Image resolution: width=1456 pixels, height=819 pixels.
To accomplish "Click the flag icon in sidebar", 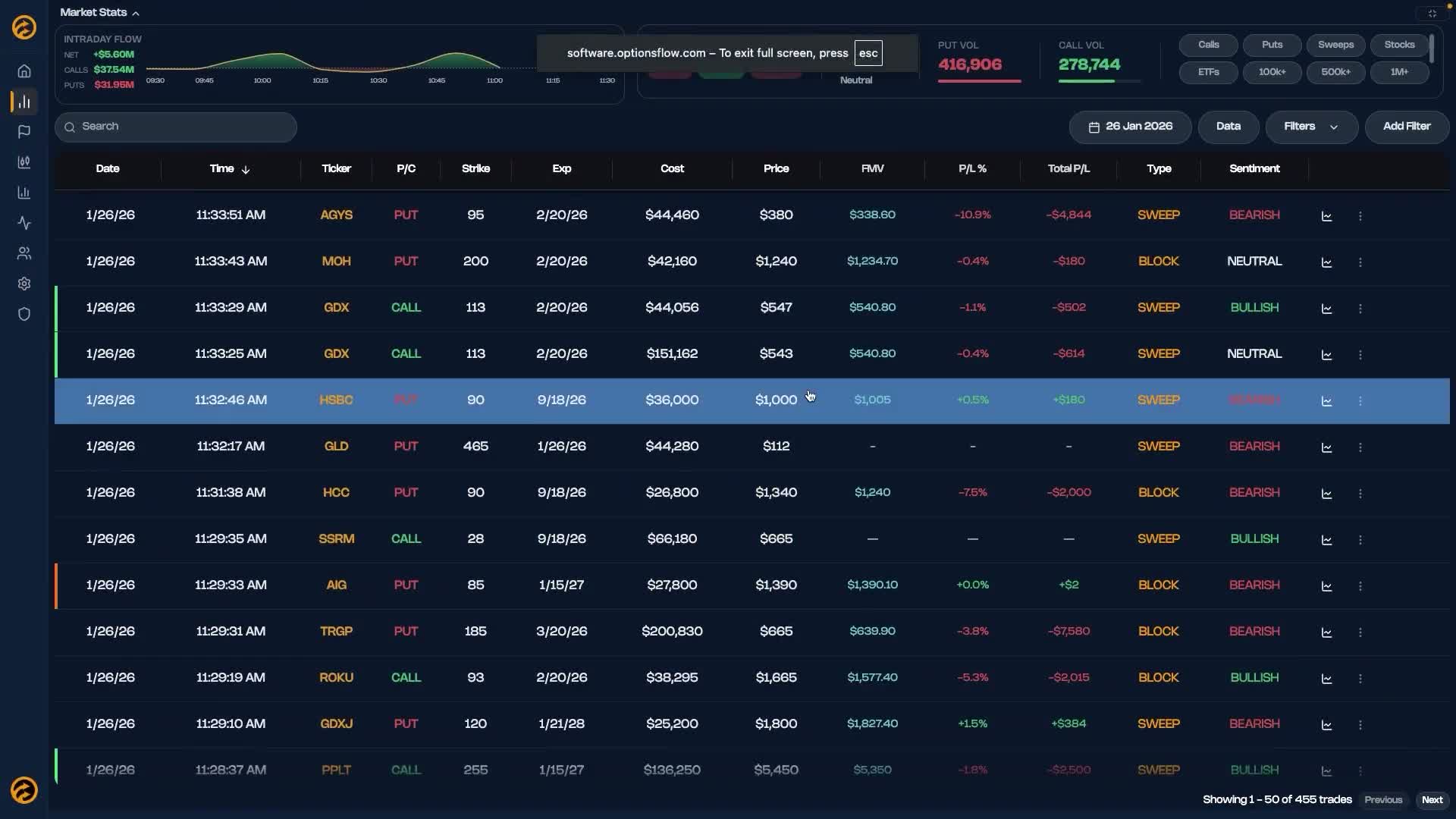I will point(24,132).
